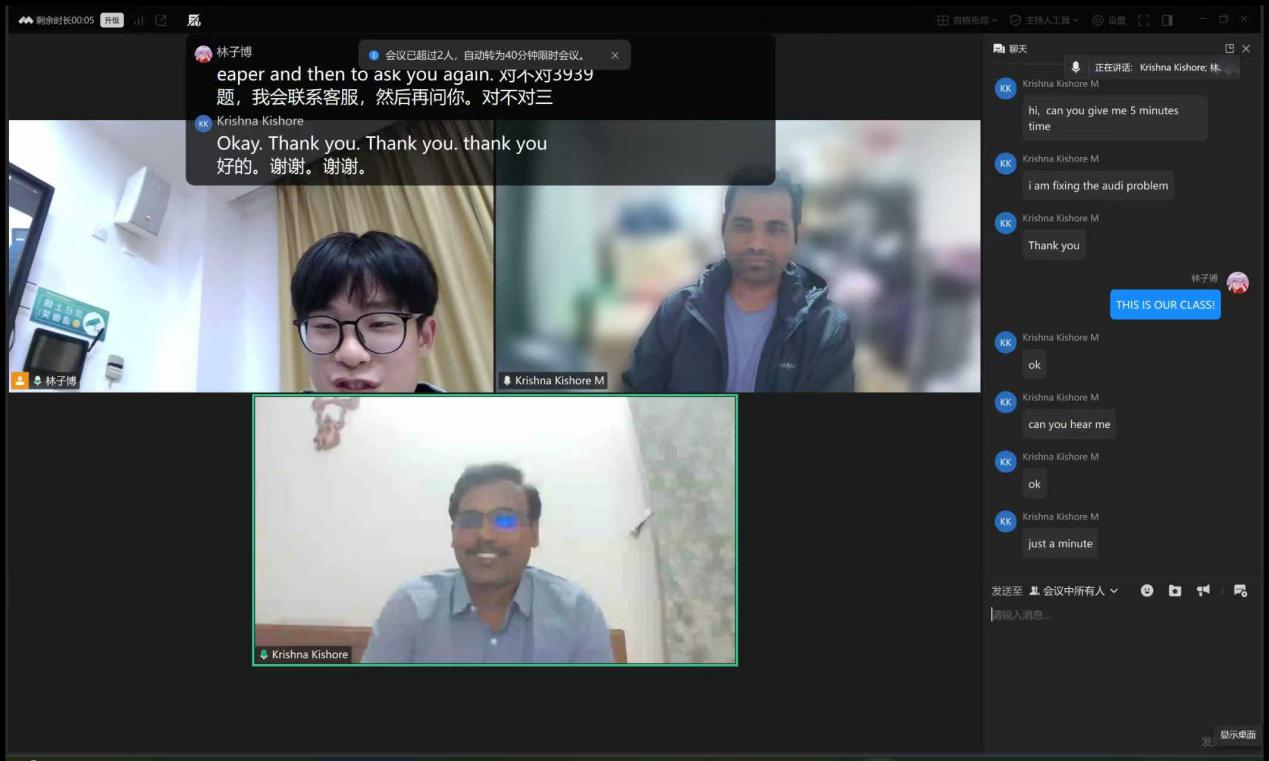Toggle Krishna Kishore's microphone icon on tile
Image resolution: width=1269 pixels, height=761 pixels.
(264, 655)
